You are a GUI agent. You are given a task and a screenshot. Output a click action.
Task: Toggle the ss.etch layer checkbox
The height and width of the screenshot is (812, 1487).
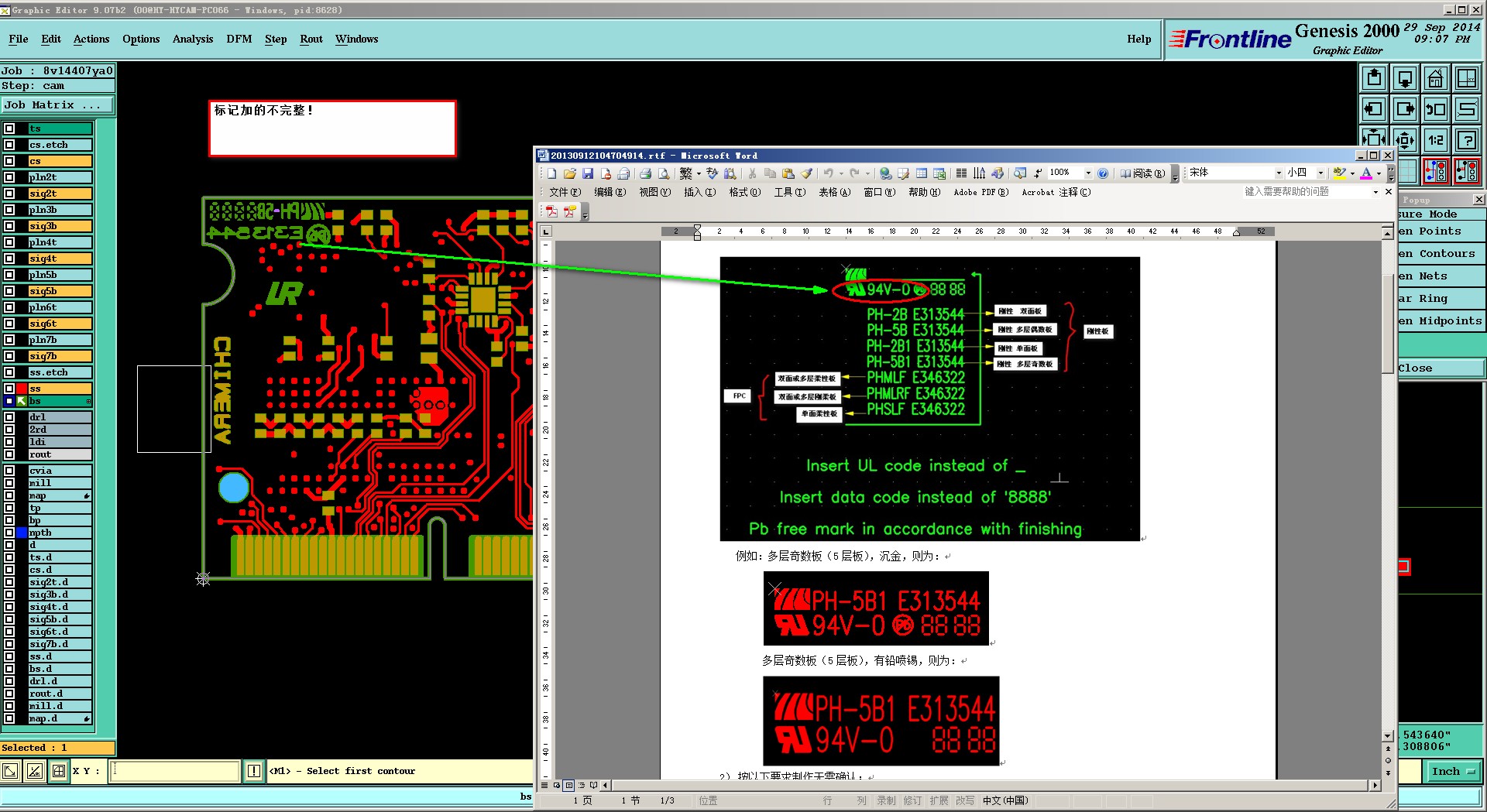tap(9, 372)
